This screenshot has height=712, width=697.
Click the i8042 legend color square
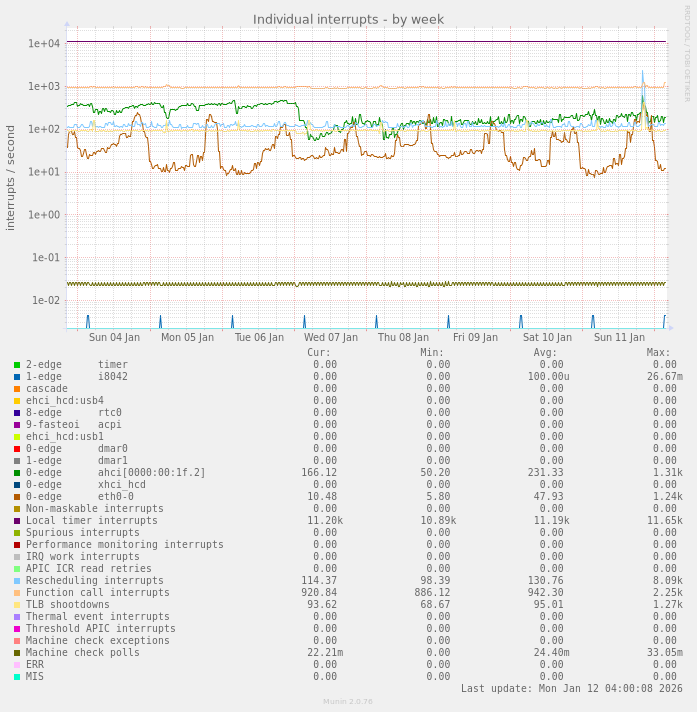click(x=17, y=377)
